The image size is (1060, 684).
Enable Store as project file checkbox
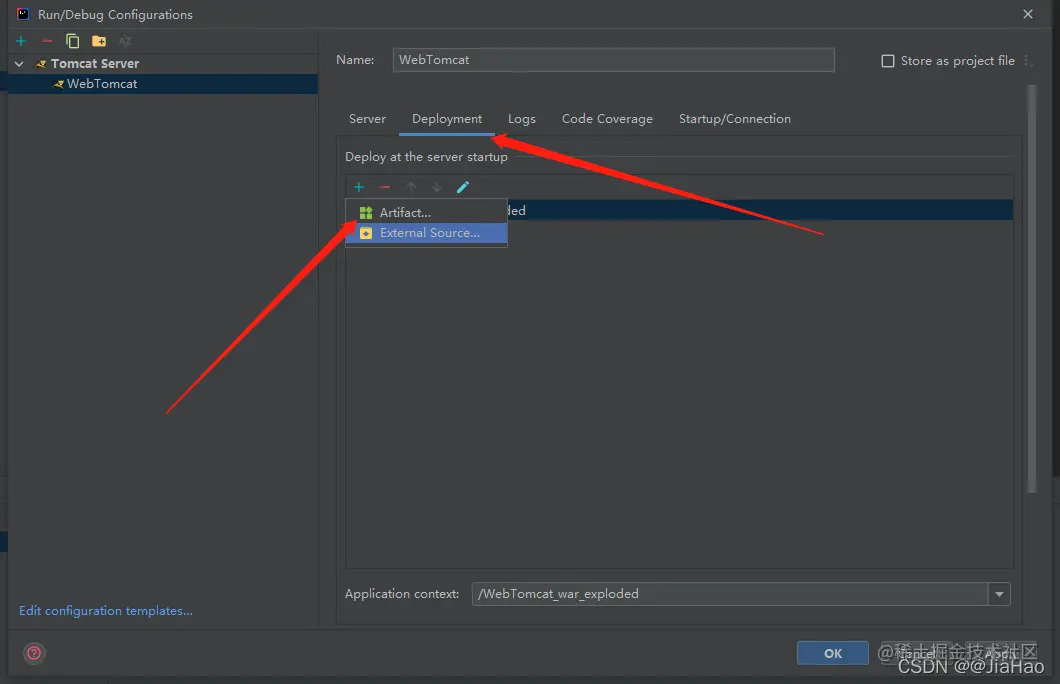coord(888,61)
